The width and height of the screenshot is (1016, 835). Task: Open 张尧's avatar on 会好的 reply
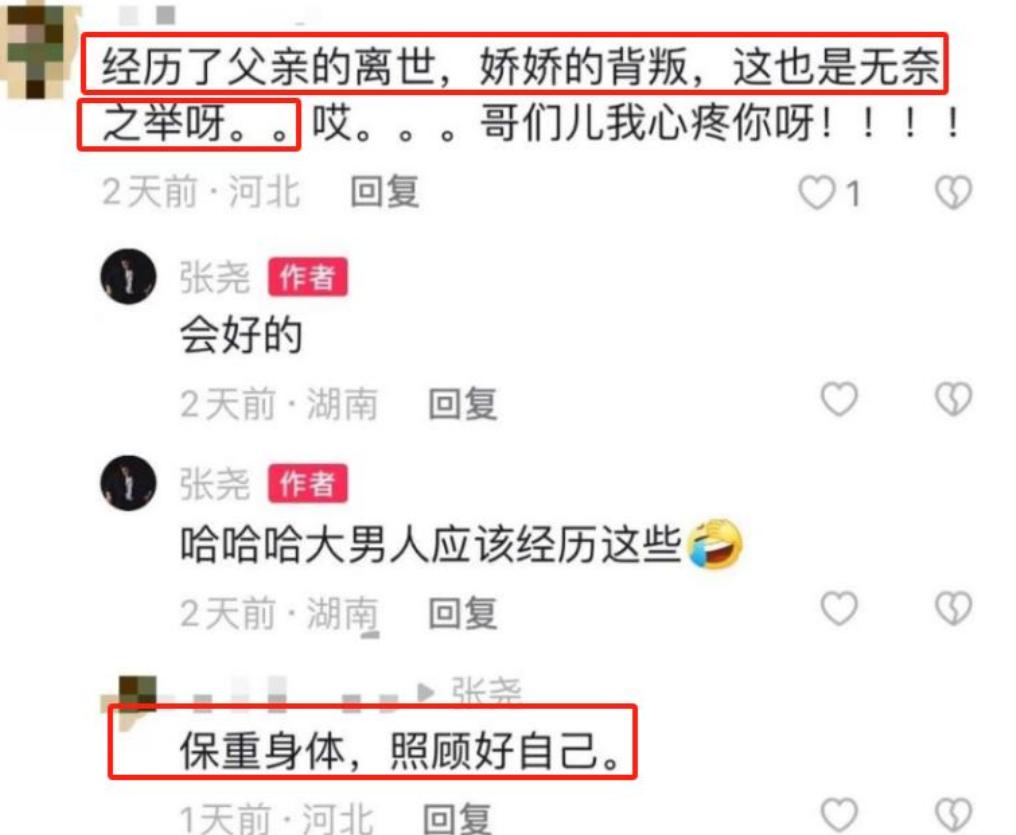coord(128,277)
